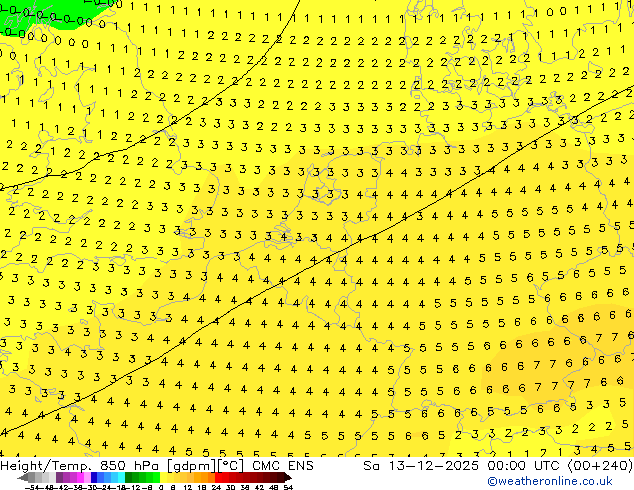The image size is (634, 490).
Task: Select the [gdpm] unit label
Action: click(192, 466)
